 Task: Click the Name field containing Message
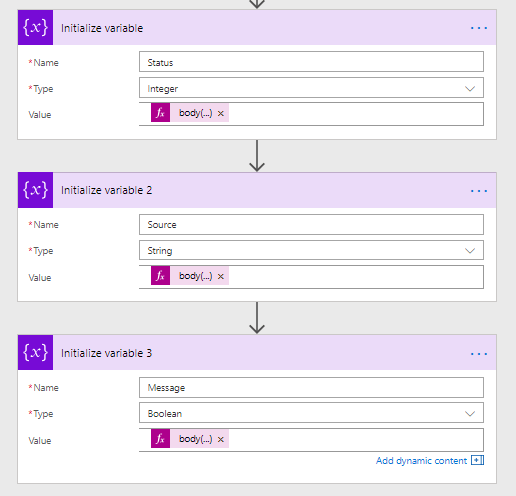tap(311, 387)
